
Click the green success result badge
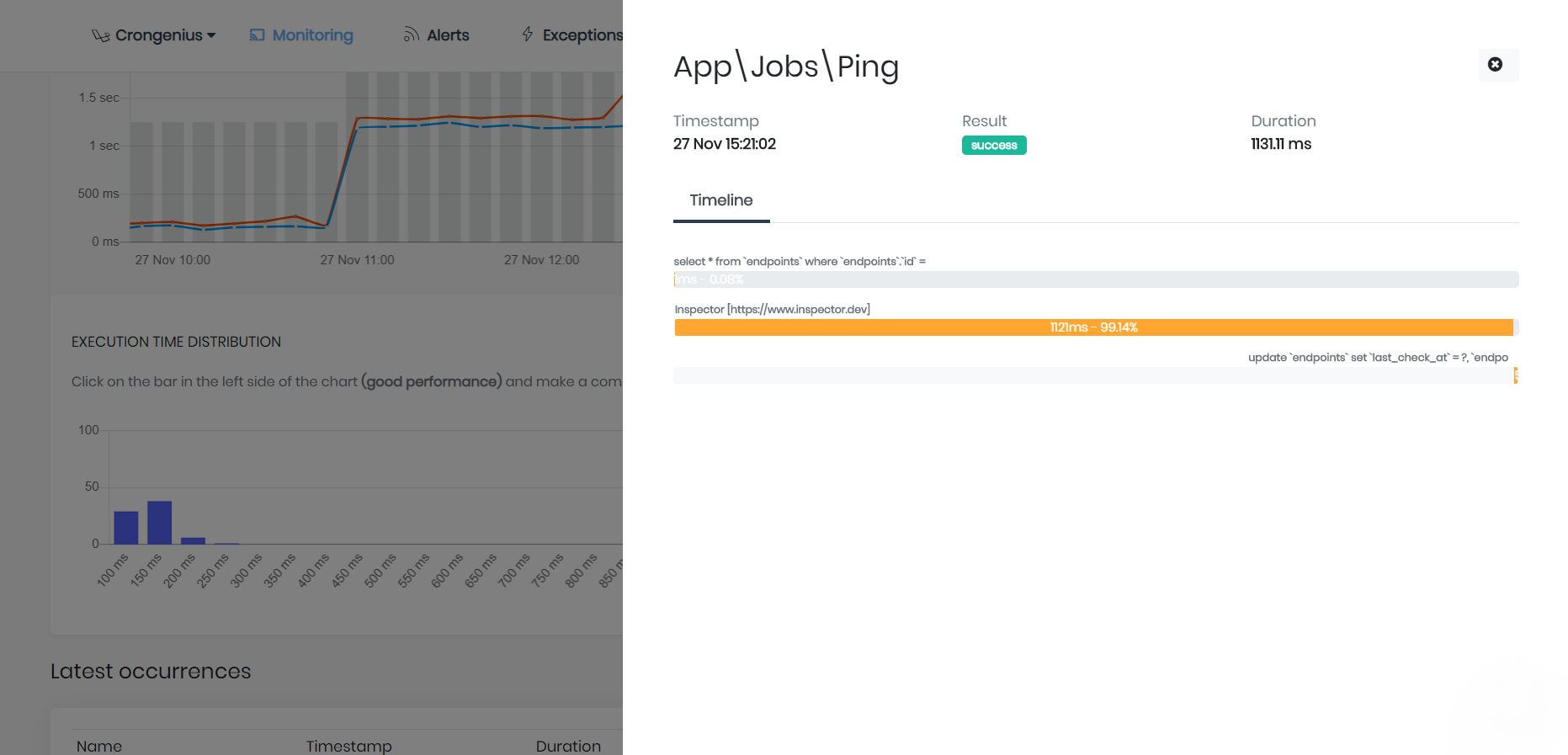click(994, 146)
